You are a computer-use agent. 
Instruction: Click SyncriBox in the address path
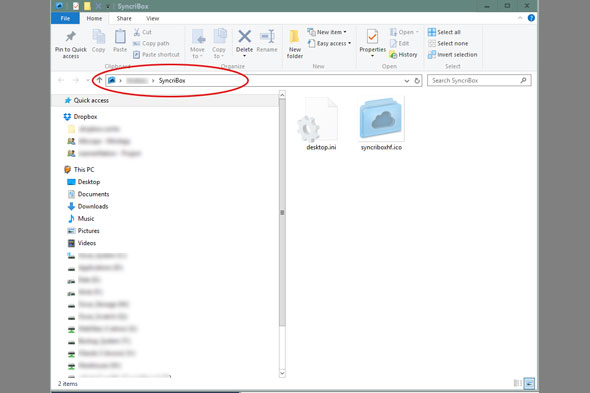tap(172, 81)
